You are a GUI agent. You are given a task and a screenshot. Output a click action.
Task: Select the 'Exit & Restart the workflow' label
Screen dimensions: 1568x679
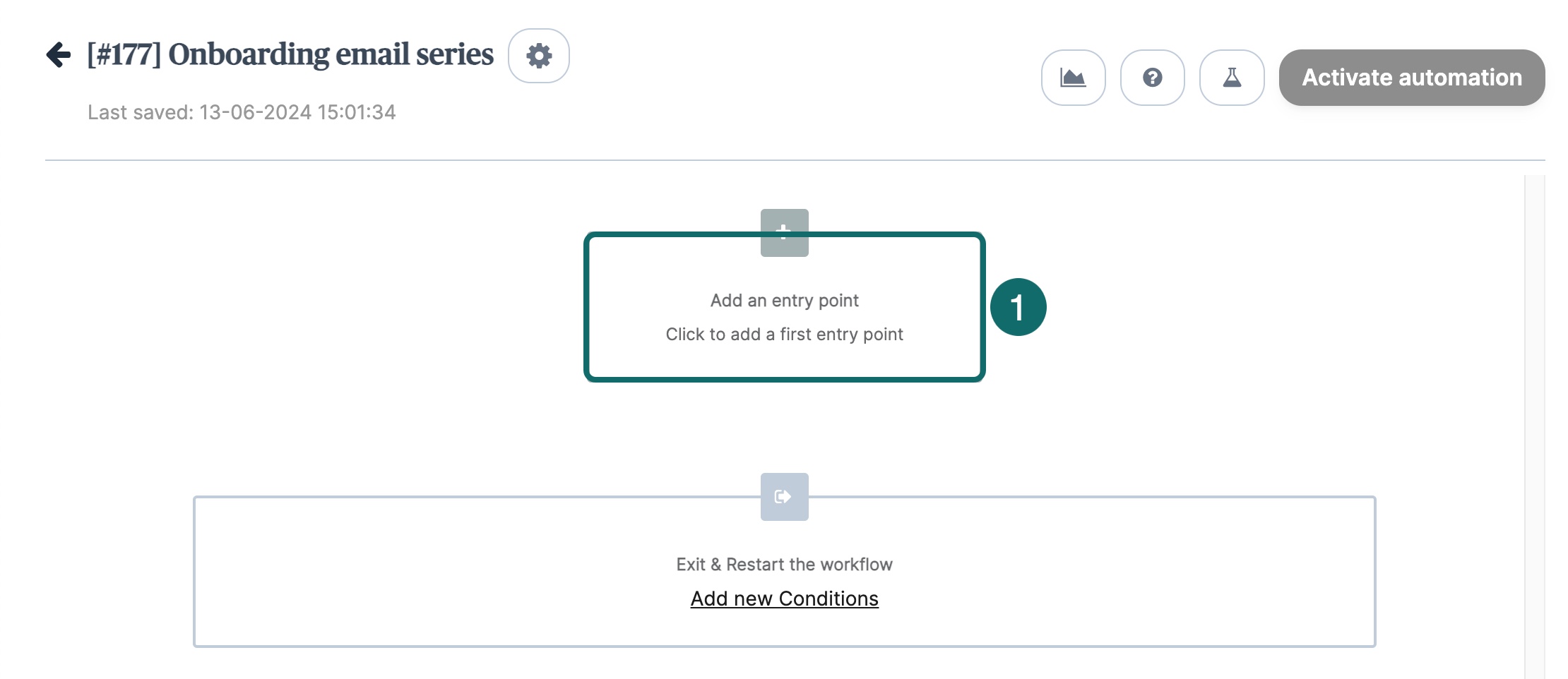pyautogui.click(x=784, y=565)
